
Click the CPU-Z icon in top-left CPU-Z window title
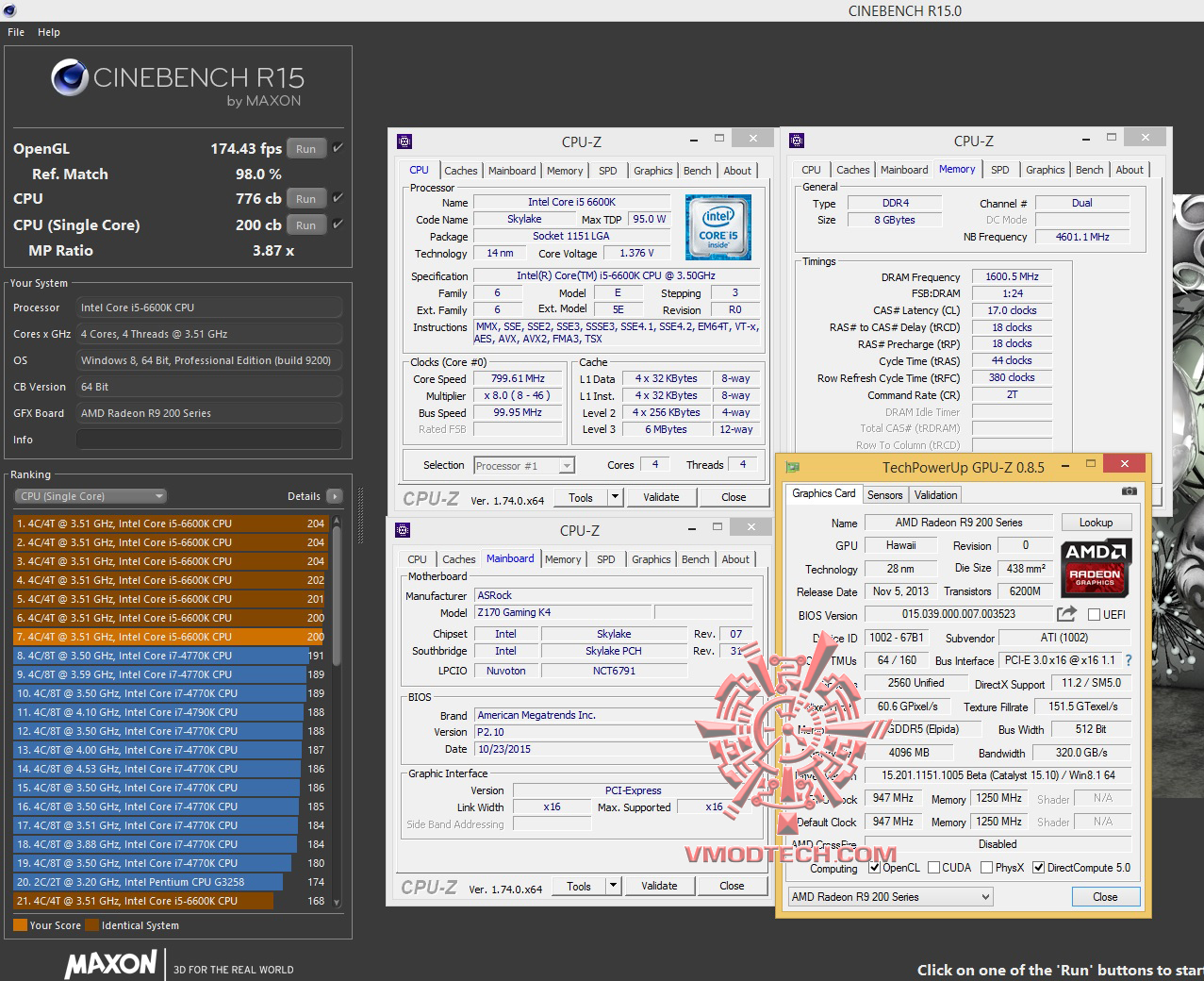tap(404, 141)
